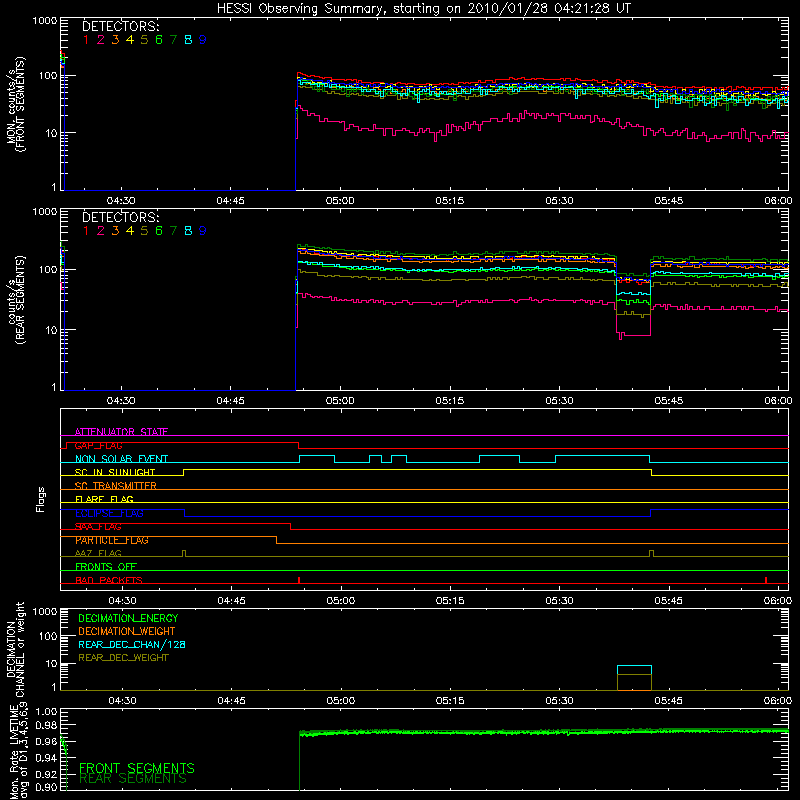The width and height of the screenshot is (800, 800).
Task: Select red detector 1 in front segments legend
Action: point(86,40)
